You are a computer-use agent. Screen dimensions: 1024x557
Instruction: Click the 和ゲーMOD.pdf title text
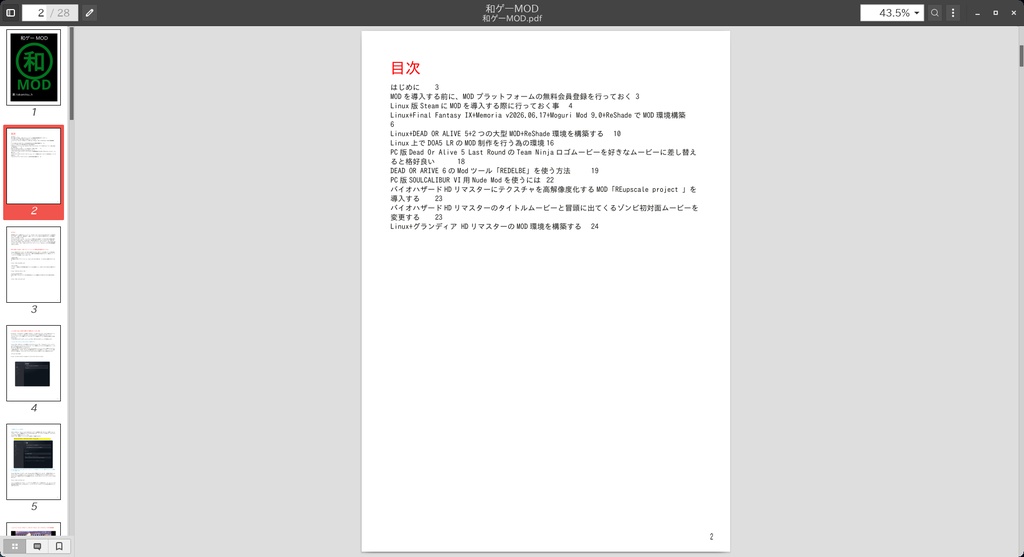pyautogui.click(x=512, y=18)
